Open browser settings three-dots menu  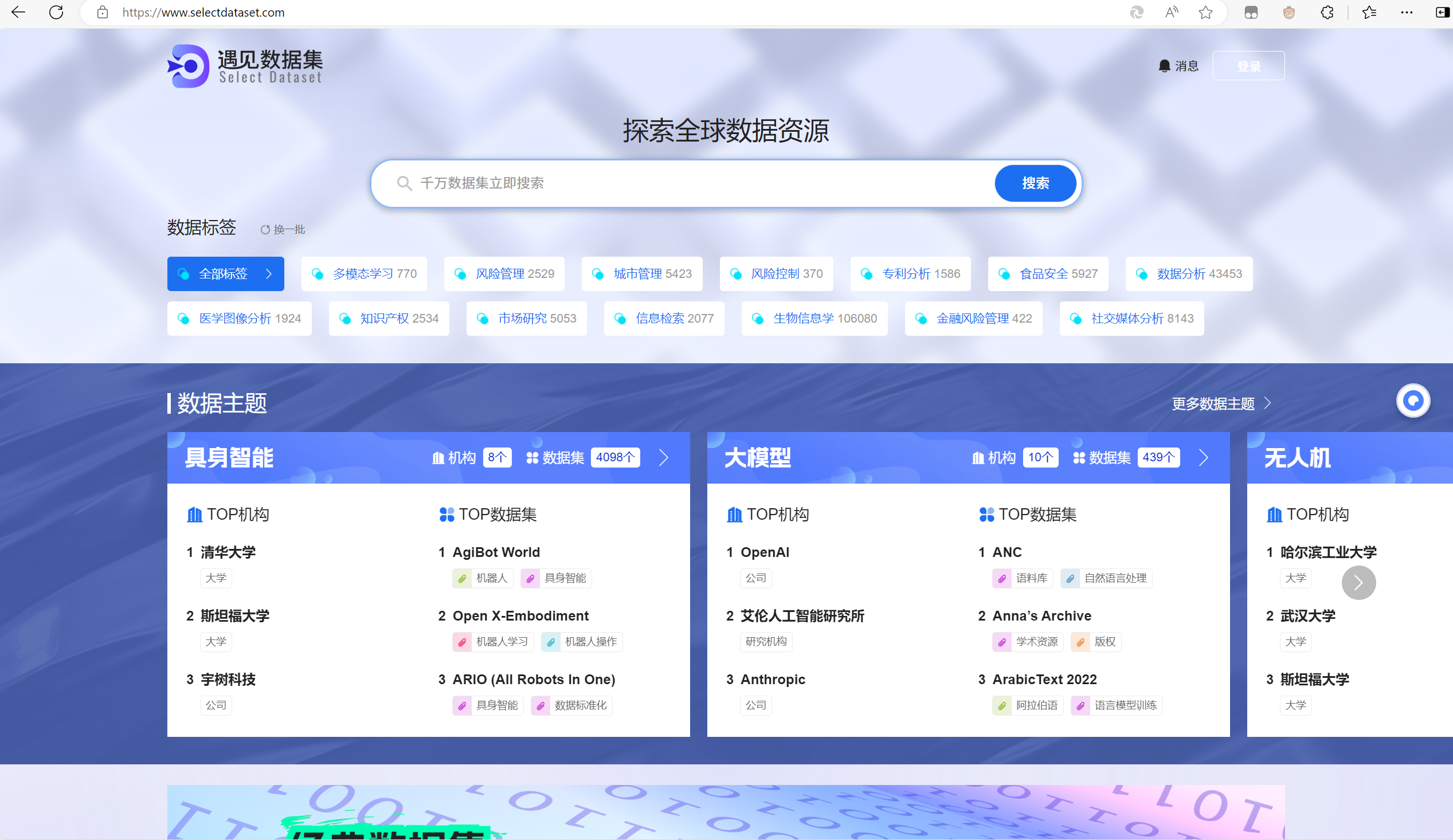pyautogui.click(x=1407, y=12)
